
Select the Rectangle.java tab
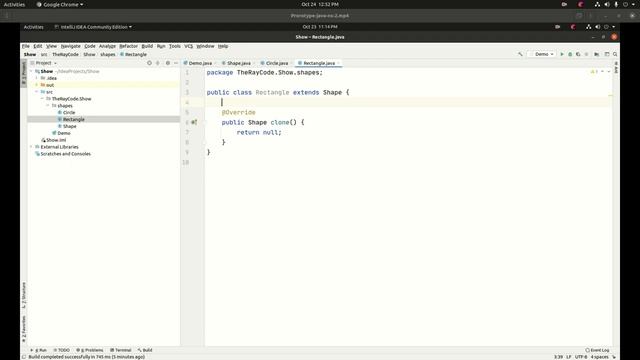318,63
